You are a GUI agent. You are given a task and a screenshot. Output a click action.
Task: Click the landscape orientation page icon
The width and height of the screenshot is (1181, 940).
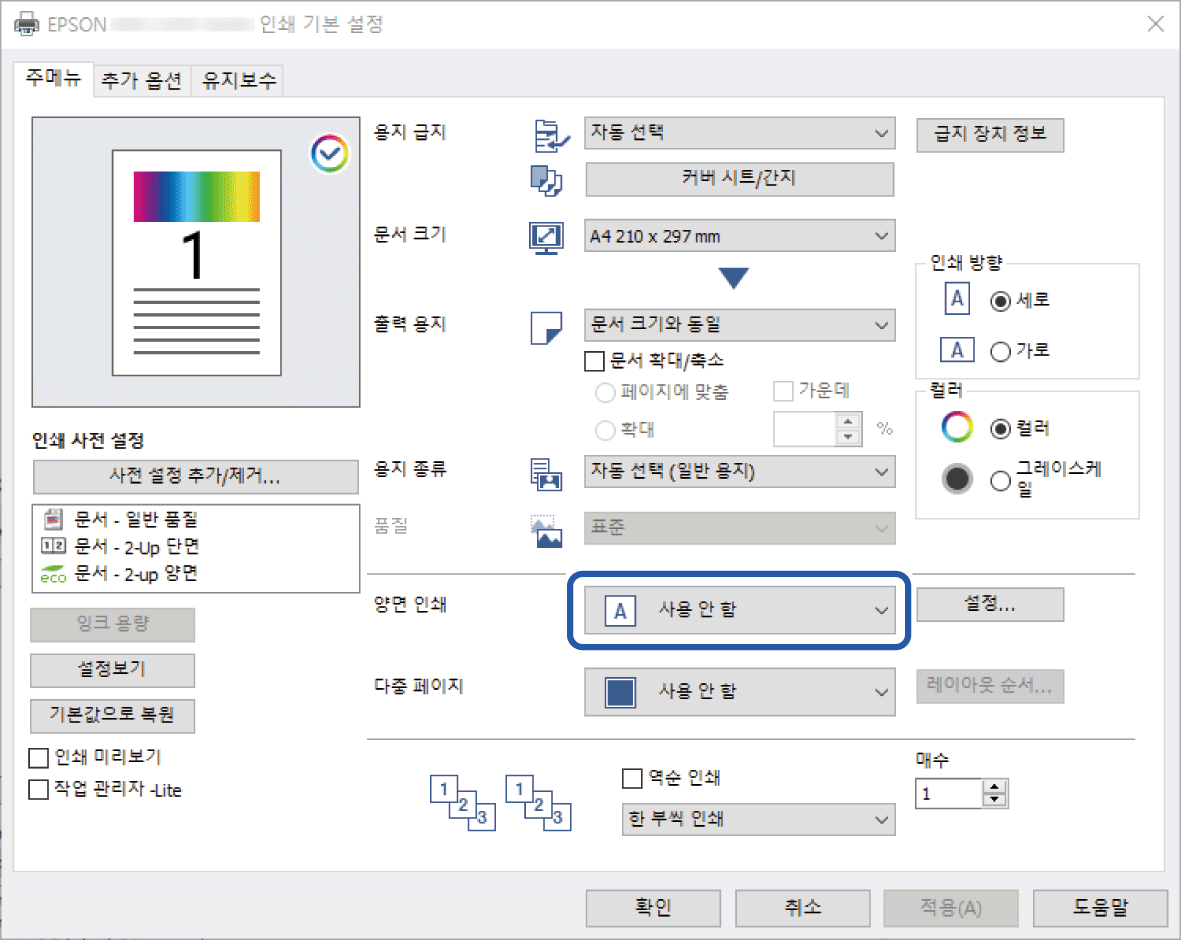956,350
